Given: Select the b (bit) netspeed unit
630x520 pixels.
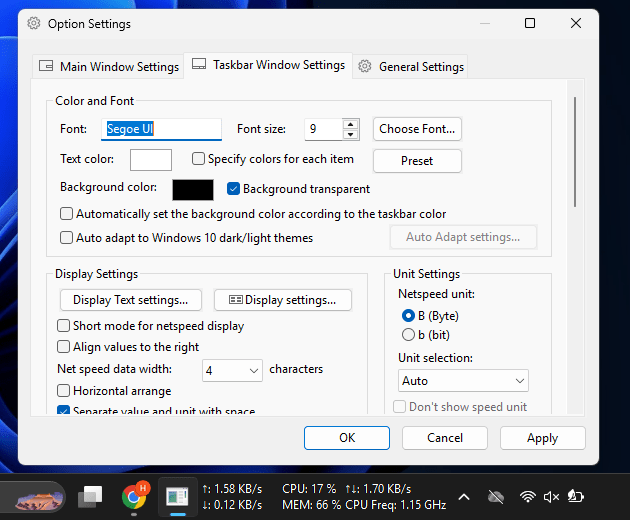Looking at the screenshot, I should (x=408, y=334).
